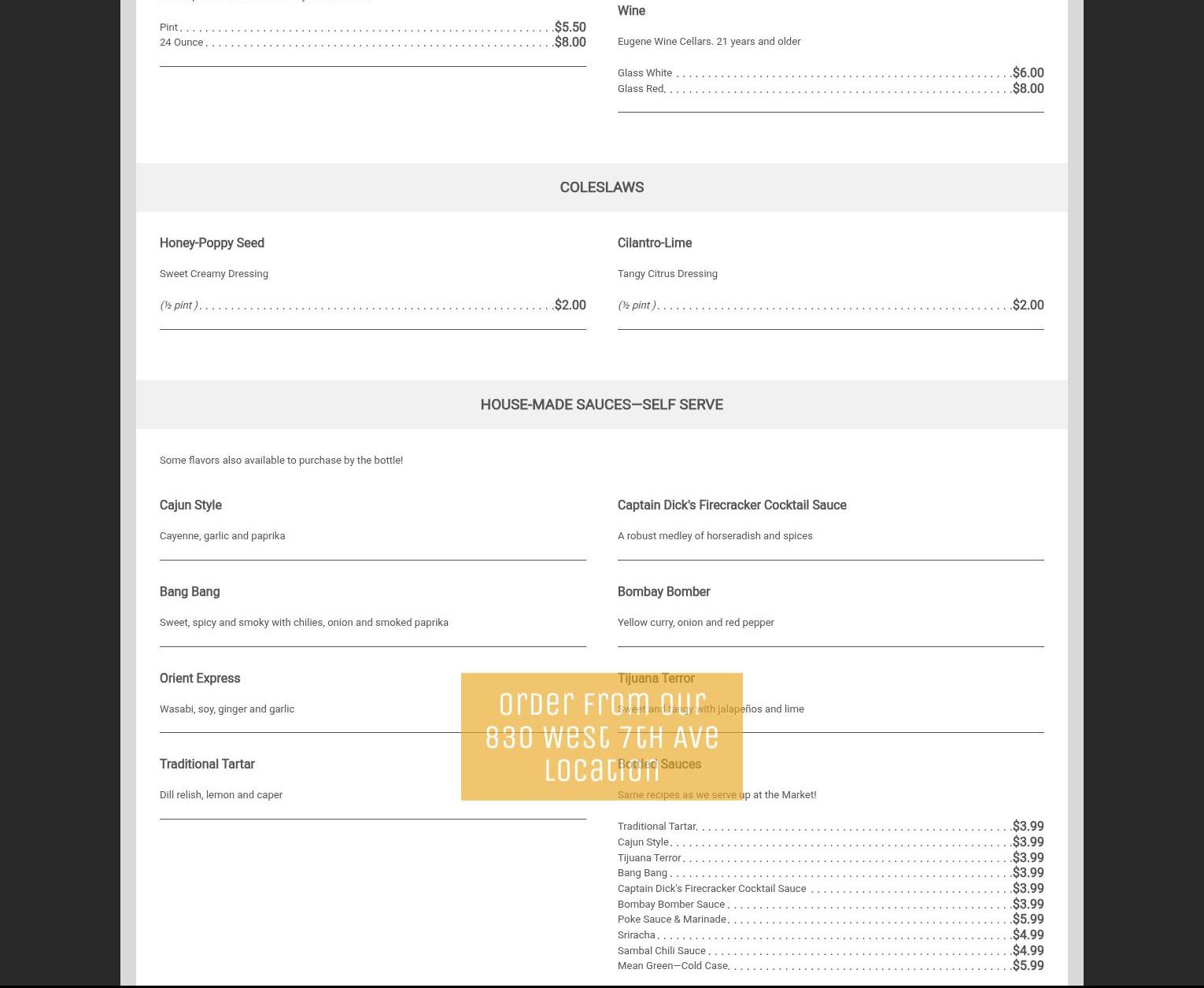The height and width of the screenshot is (988, 1204).
Task: Click the bottle purchase note under House-Made Sauces
Action: pos(281,461)
